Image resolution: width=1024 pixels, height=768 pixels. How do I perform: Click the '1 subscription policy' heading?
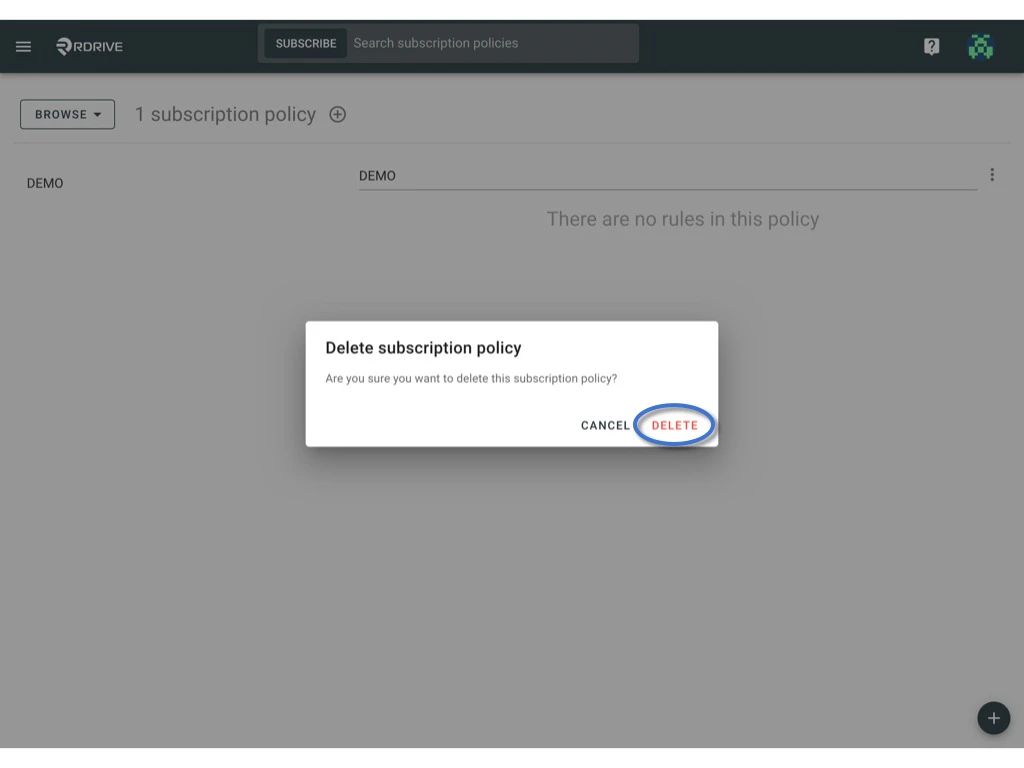(x=225, y=114)
